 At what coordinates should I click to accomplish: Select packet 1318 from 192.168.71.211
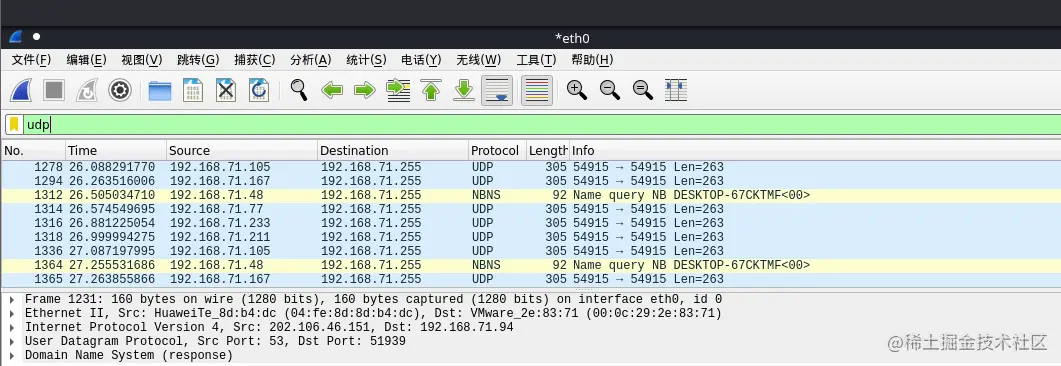530,237
